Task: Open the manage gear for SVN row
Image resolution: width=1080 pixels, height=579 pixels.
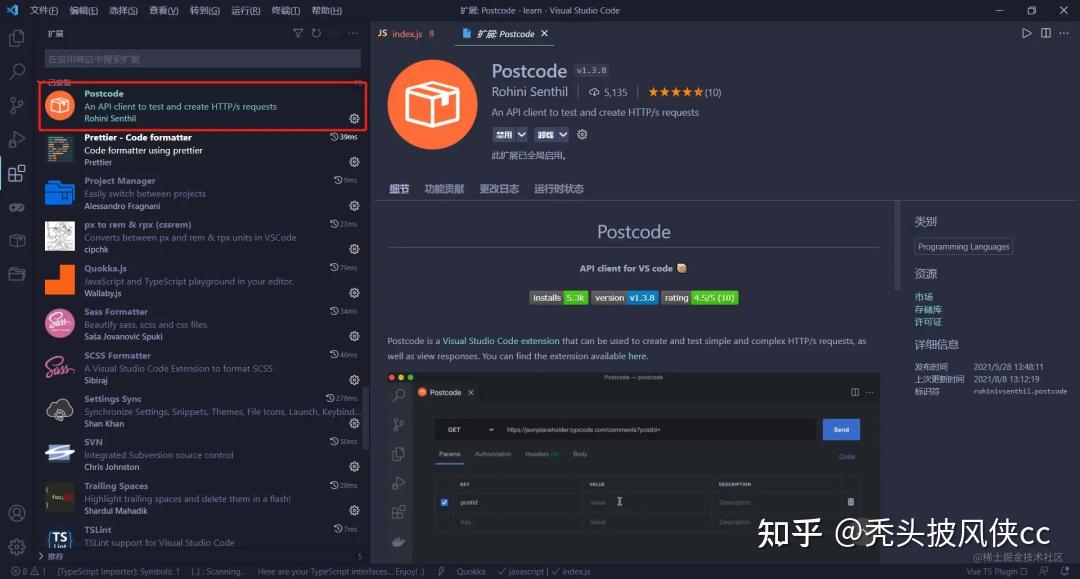Action: tap(354, 467)
